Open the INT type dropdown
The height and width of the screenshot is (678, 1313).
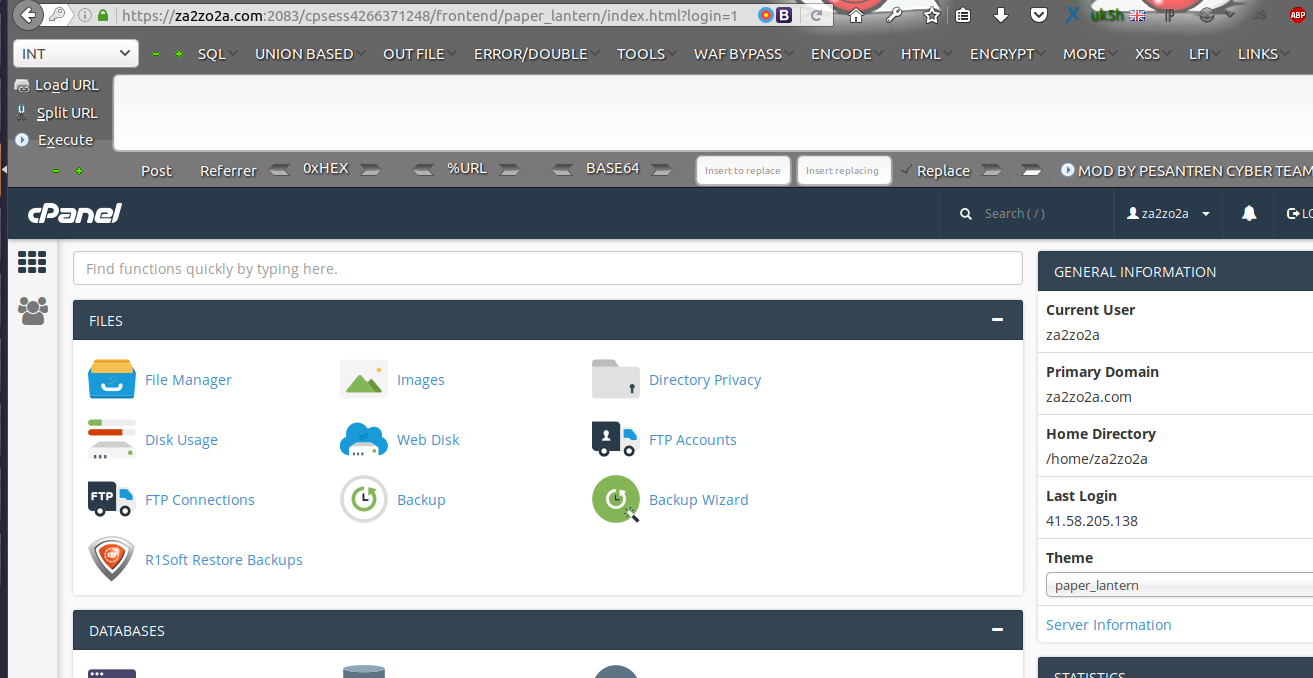pos(76,54)
